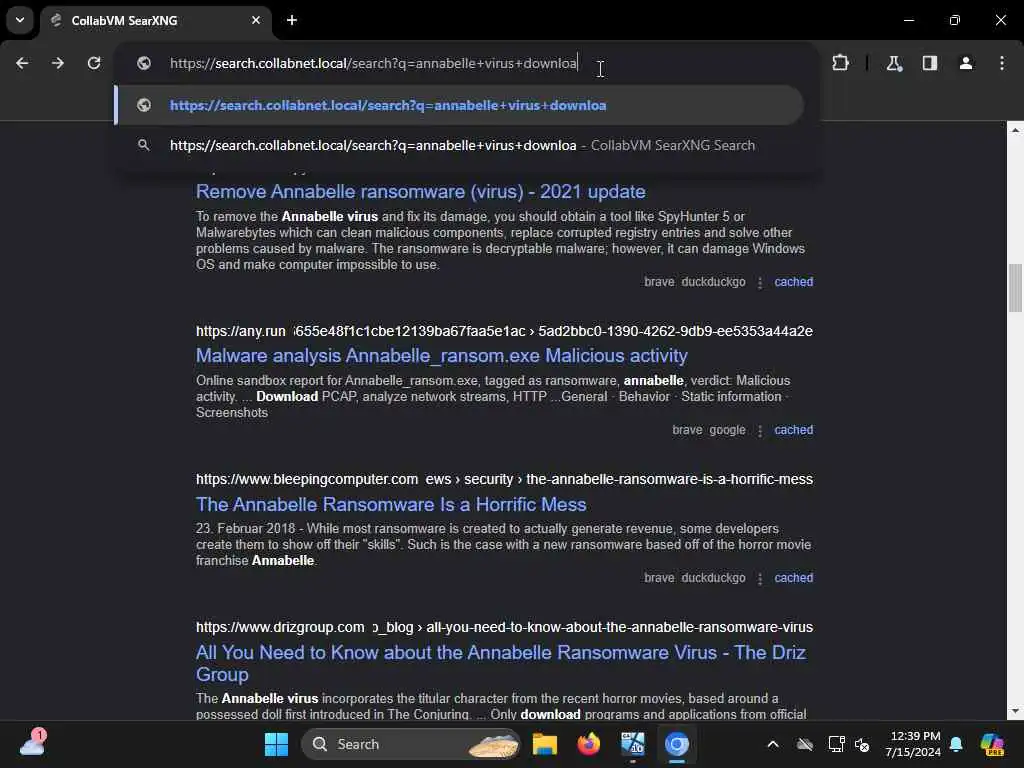Viewport: 1024px width, 768px height.
Task: Open a new browser tab
Action: (x=292, y=20)
